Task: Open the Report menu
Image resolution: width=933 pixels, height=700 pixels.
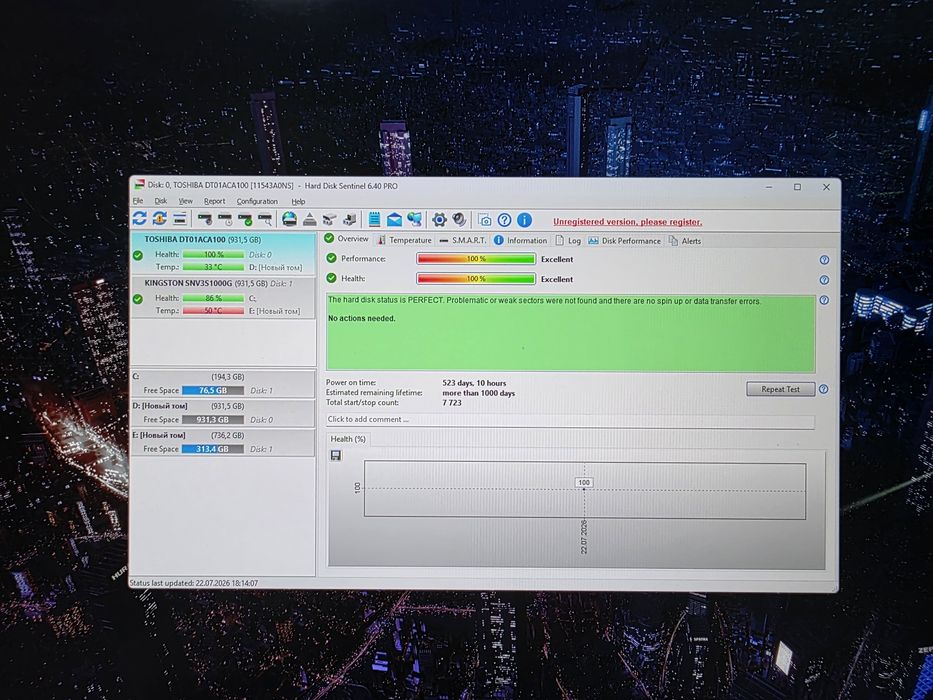Action: [x=214, y=201]
